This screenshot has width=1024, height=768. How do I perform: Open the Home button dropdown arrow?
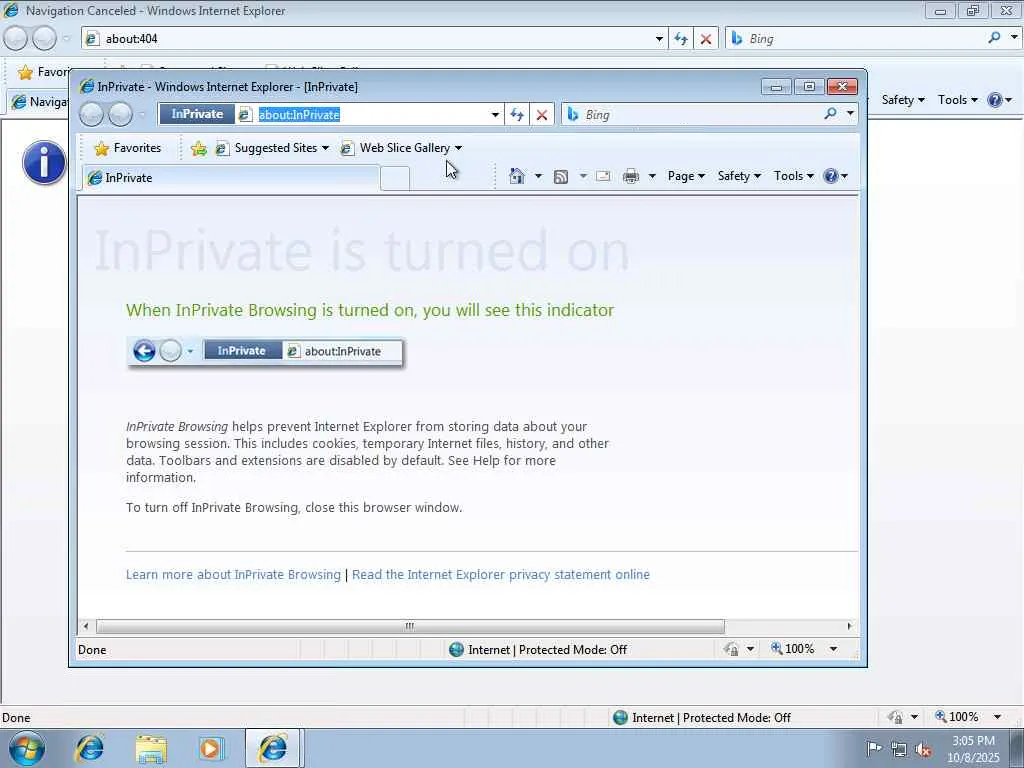[x=538, y=176]
